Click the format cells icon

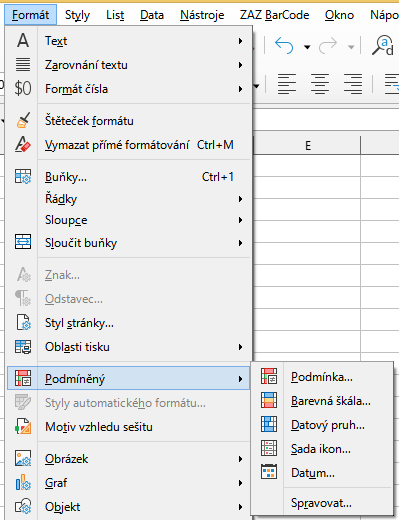(23, 176)
